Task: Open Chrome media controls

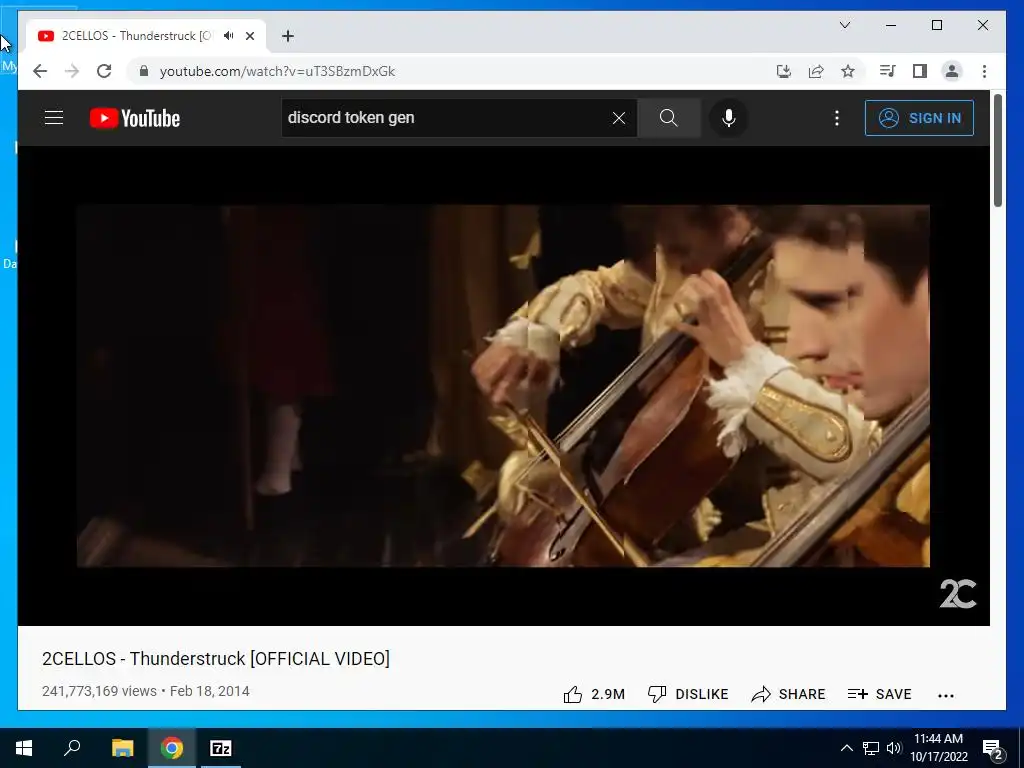Action: [x=888, y=71]
